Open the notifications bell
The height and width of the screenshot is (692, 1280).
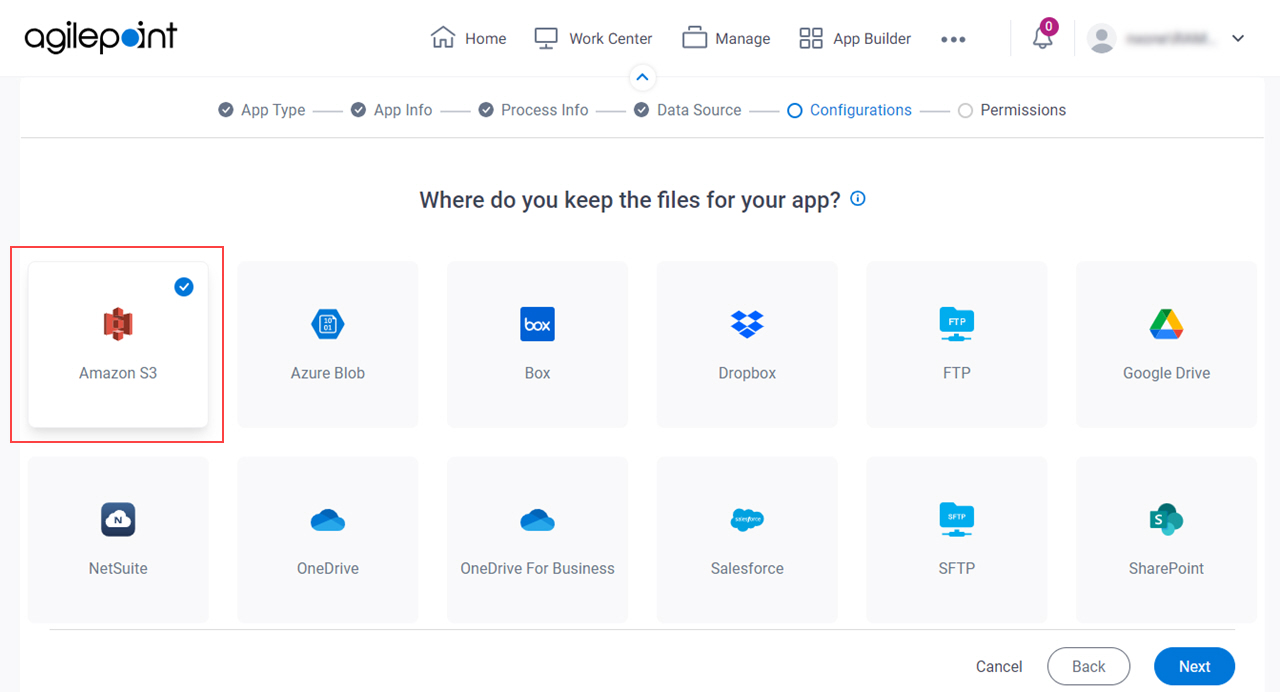pos(1043,38)
